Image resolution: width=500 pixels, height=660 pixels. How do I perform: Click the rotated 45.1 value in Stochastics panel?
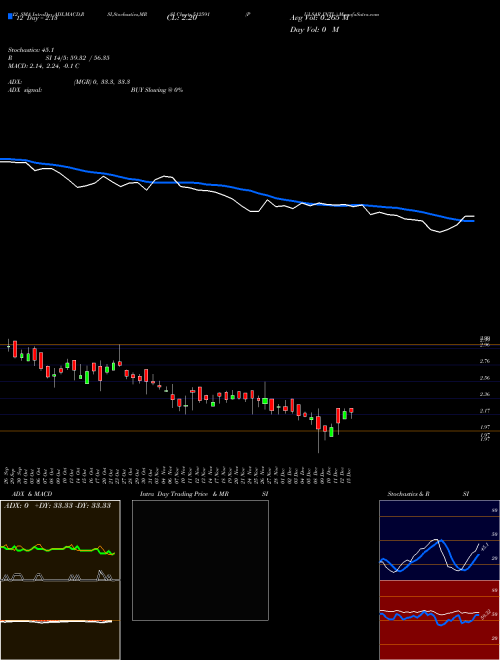click(x=484, y=547)
